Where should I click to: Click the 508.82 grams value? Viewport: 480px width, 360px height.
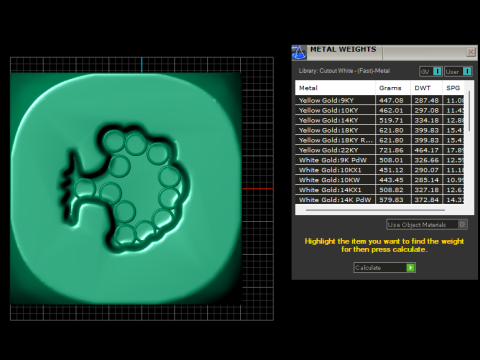point(391,190)
